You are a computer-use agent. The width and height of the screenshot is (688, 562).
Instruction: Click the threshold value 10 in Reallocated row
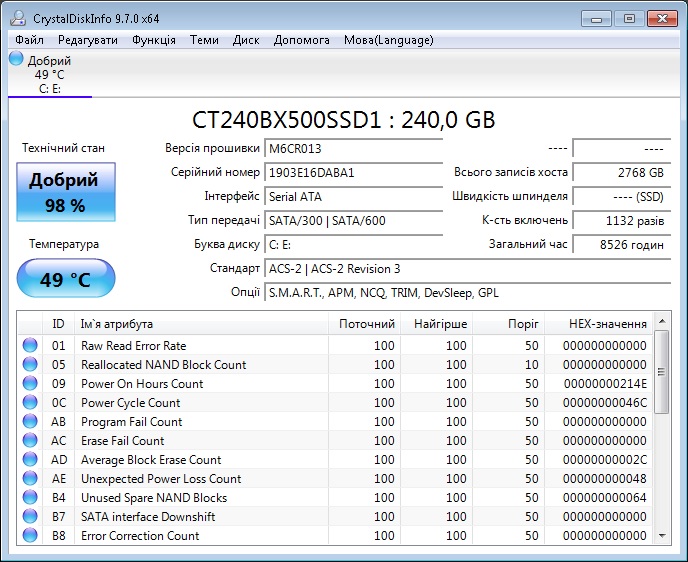[x=531, y=365]
